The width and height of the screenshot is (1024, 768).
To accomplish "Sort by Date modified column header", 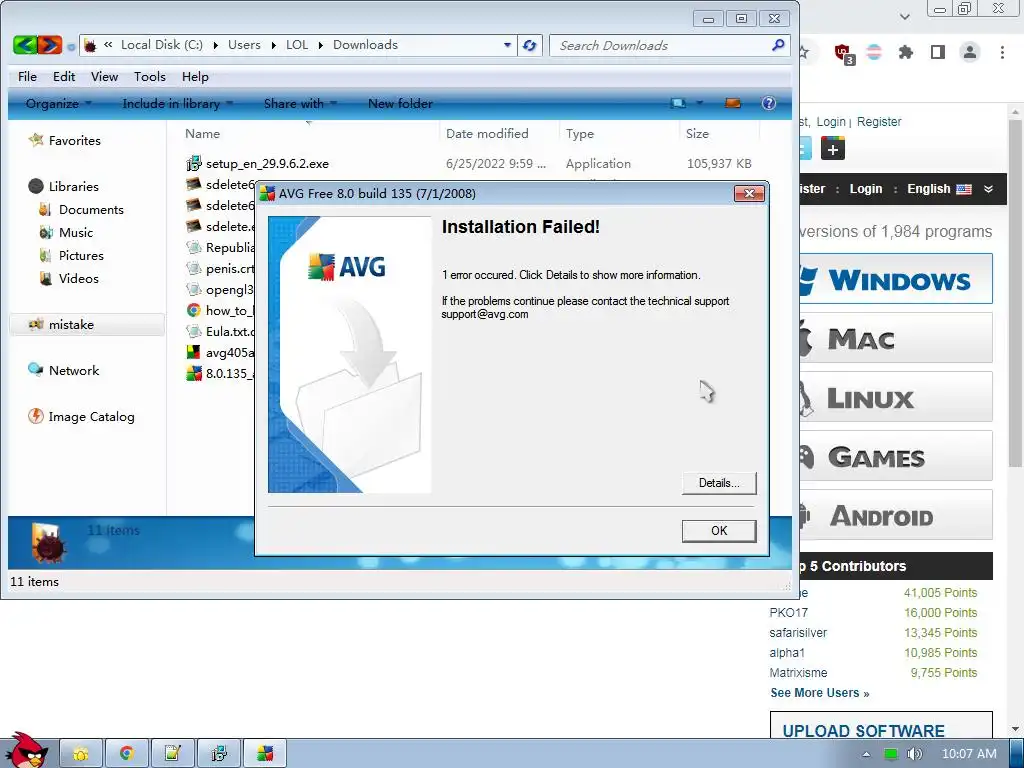I will (487, 133).
